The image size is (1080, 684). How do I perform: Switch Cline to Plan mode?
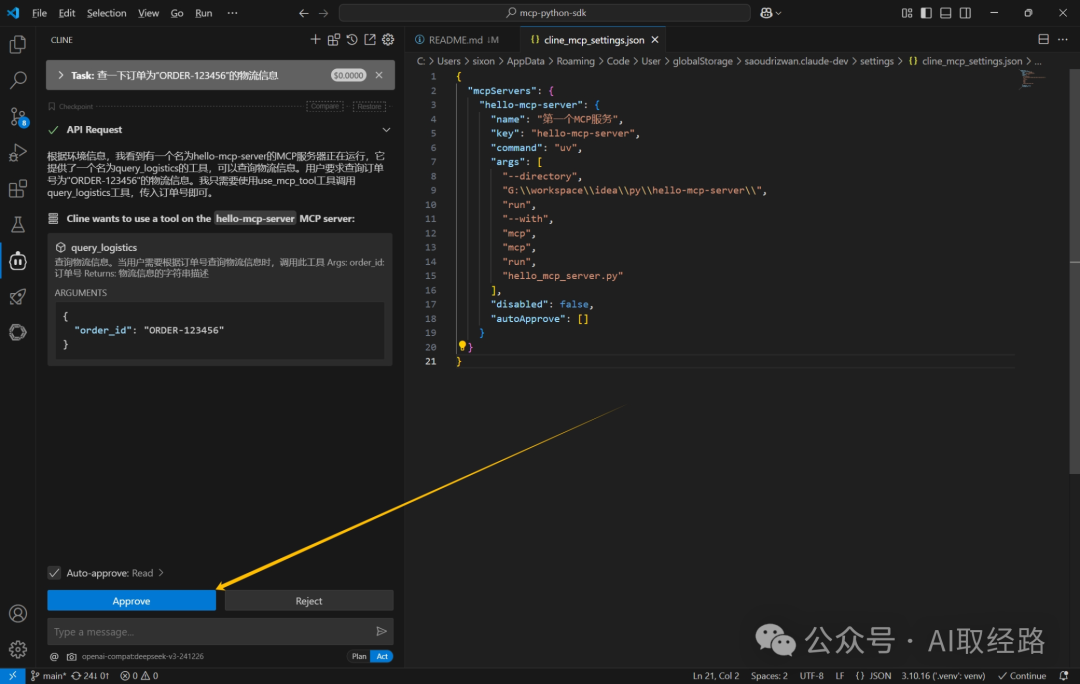359,656
